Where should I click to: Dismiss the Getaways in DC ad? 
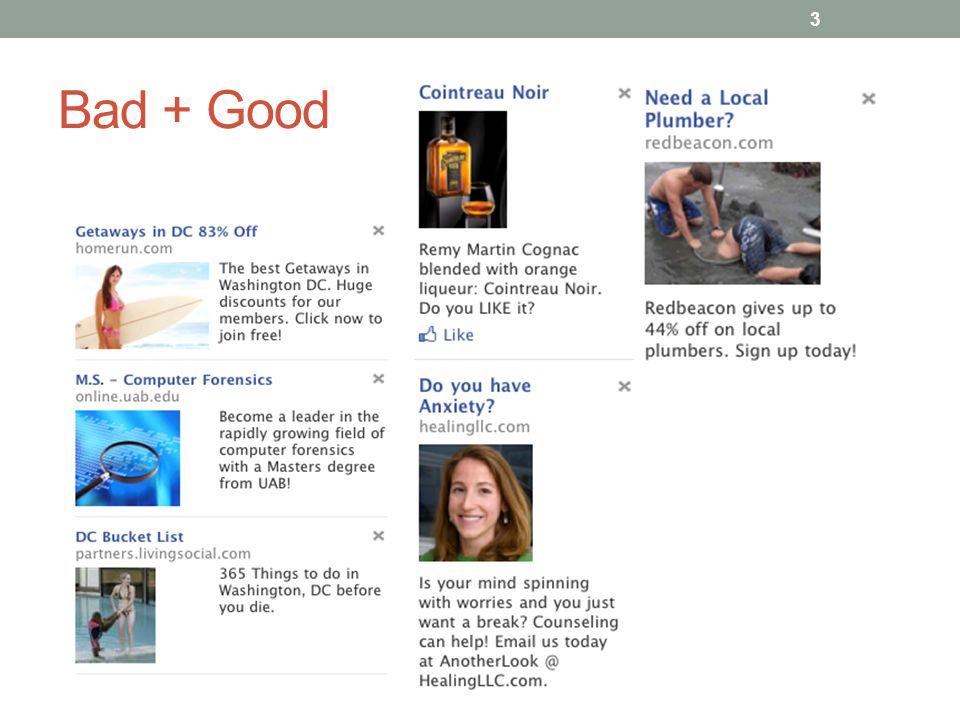pyautogui.click(x=378, y=230)
